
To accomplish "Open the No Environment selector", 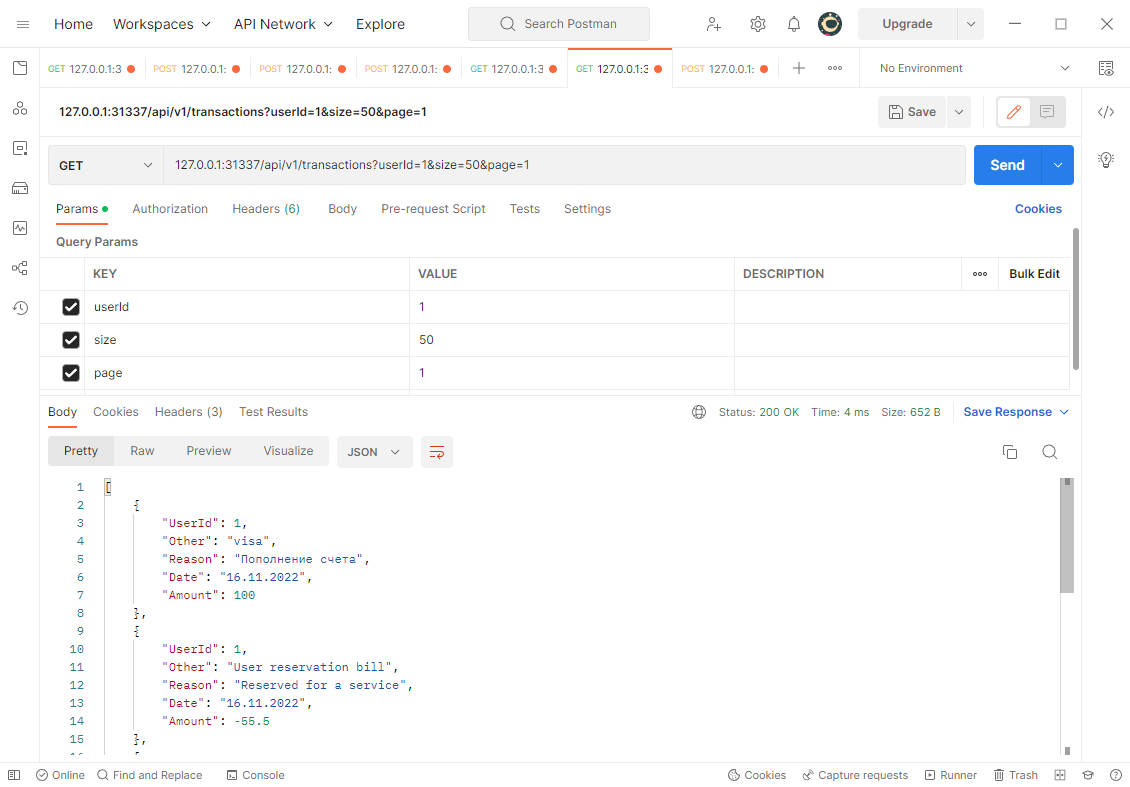I will coord(967,67).
